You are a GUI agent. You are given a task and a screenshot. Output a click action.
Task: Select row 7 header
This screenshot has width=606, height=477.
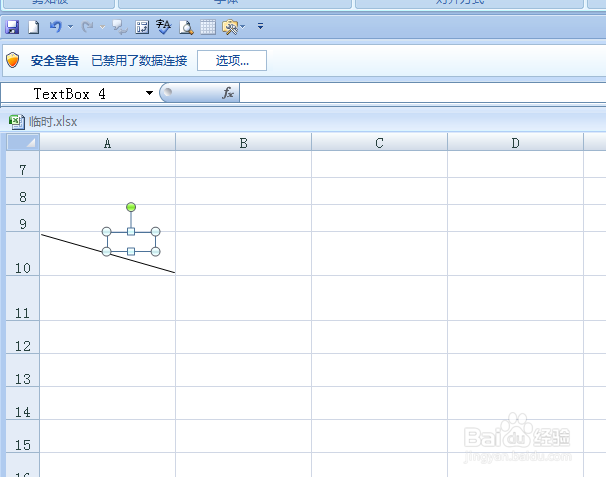click(x=23, y=164)
